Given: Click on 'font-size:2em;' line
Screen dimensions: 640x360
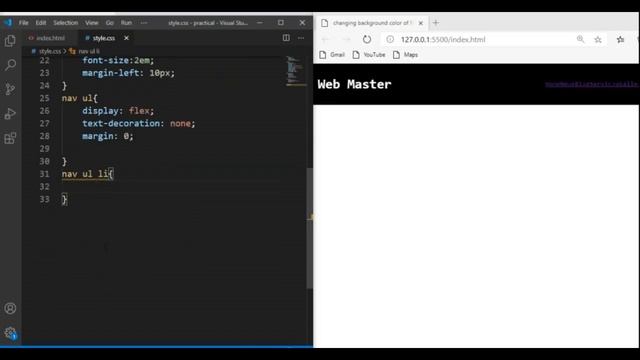Looking at the screenshot, I should (118, 60).
